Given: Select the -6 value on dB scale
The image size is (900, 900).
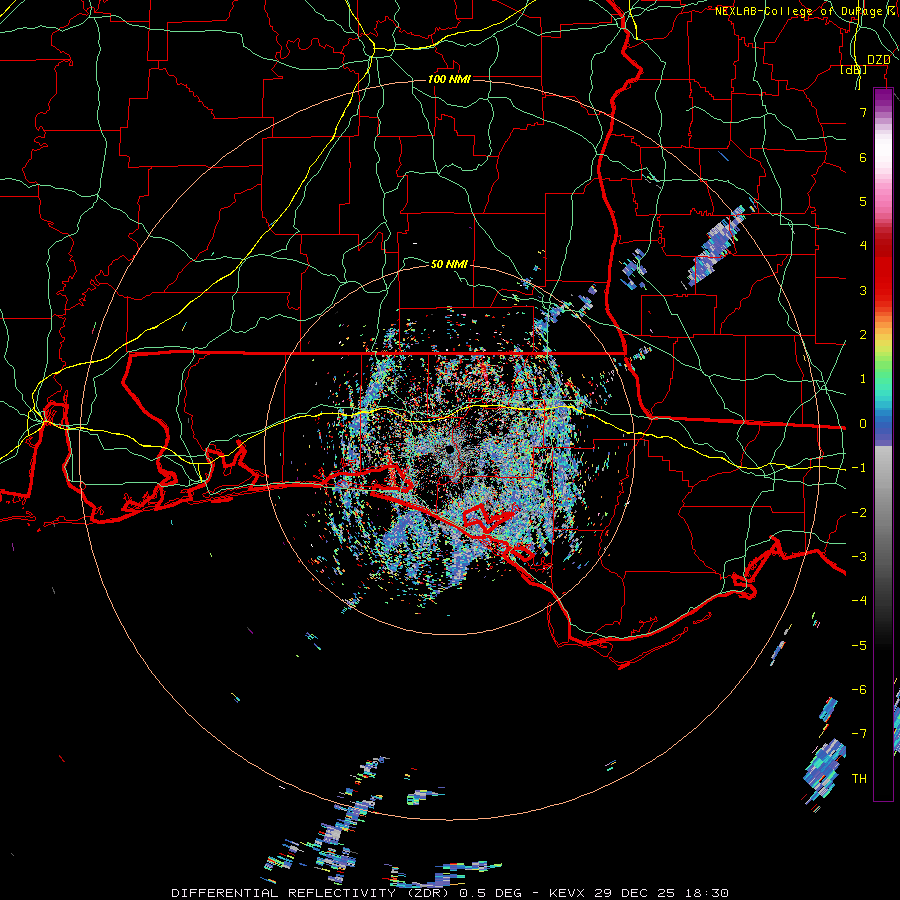Looking at the screenshot, I should pyautogui.click(x=859, y=690).
